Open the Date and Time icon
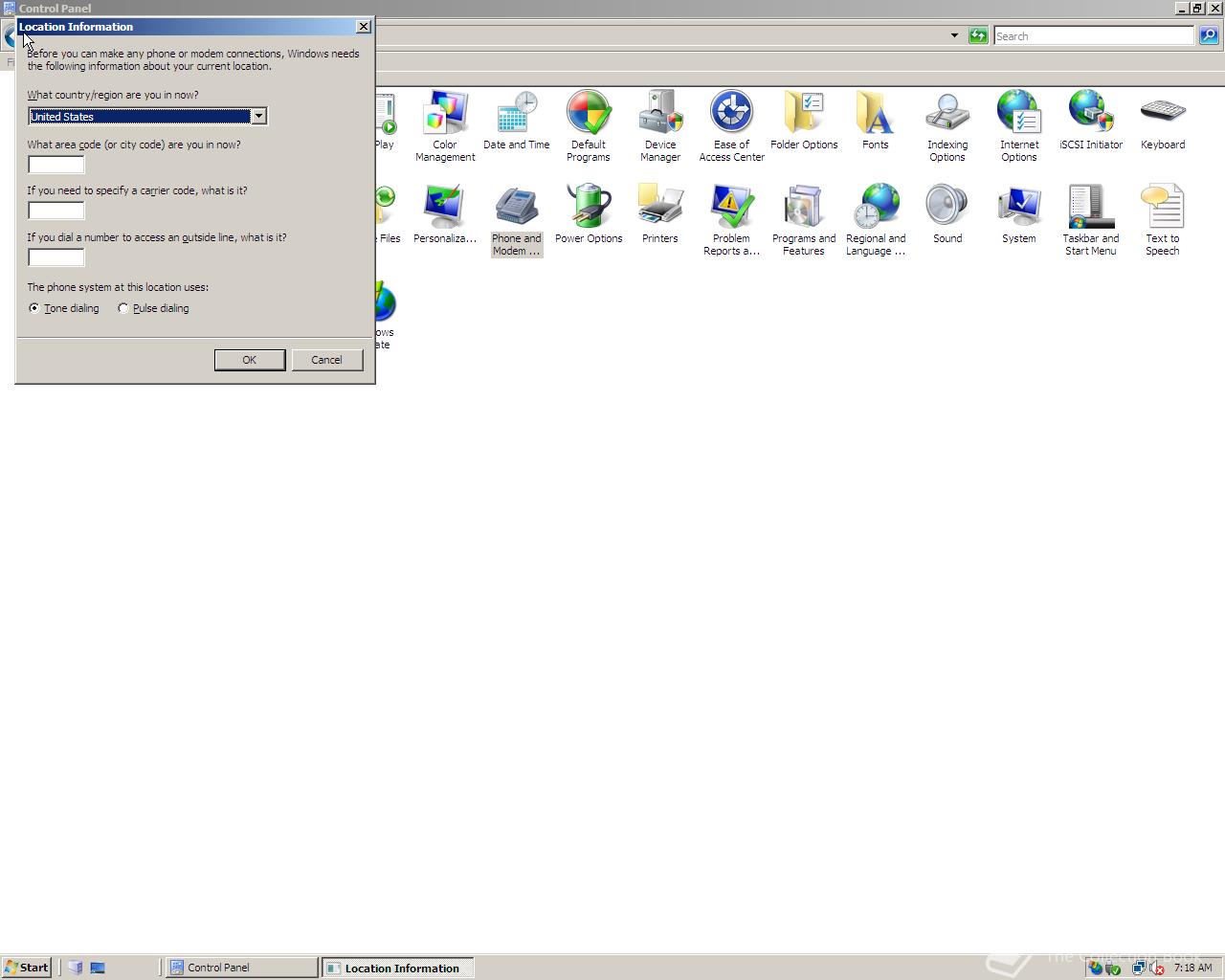The height and width of the screenshot is (980, 1225). coord(517,121)
